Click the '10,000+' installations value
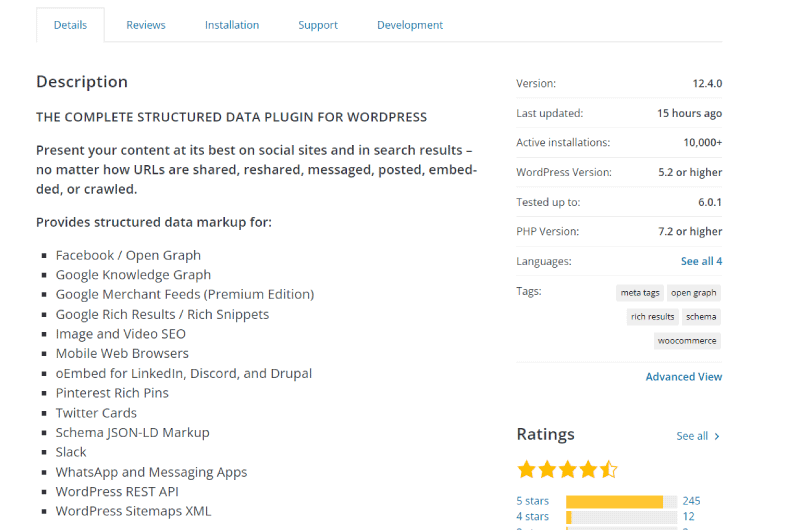 703,143
